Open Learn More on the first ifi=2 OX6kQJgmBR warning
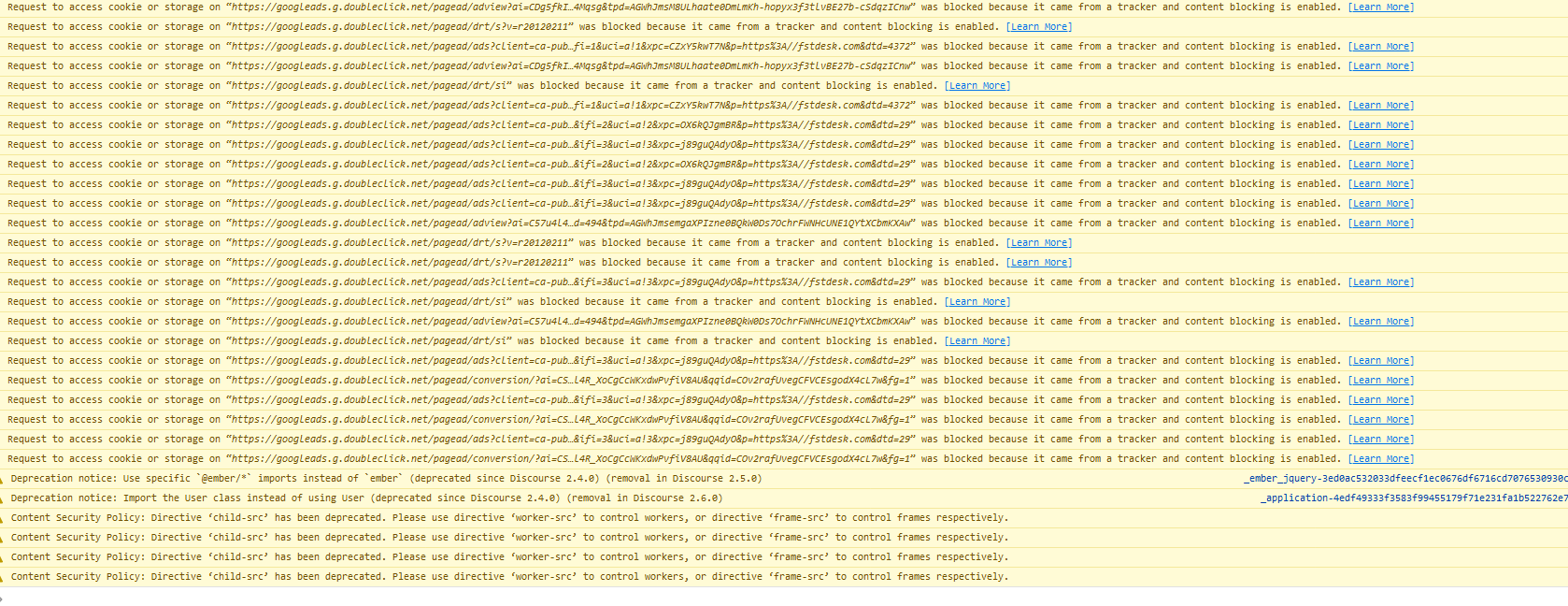 point(1380,124)
